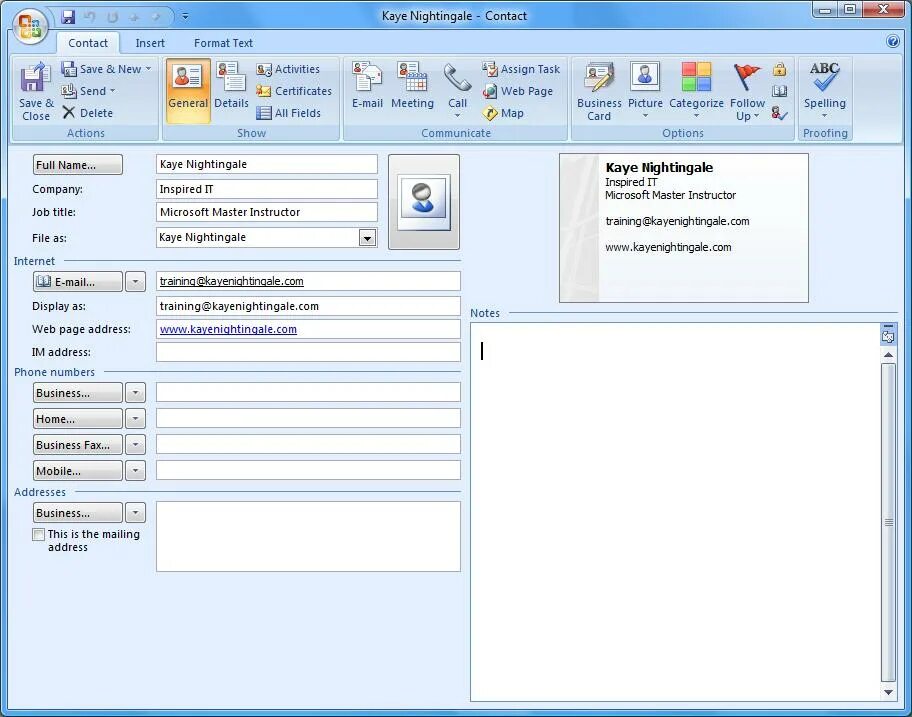Viewport: 912px width, 717px height.
Task: Click the Mobile... phone button
Action: click(x=77, y=470)
